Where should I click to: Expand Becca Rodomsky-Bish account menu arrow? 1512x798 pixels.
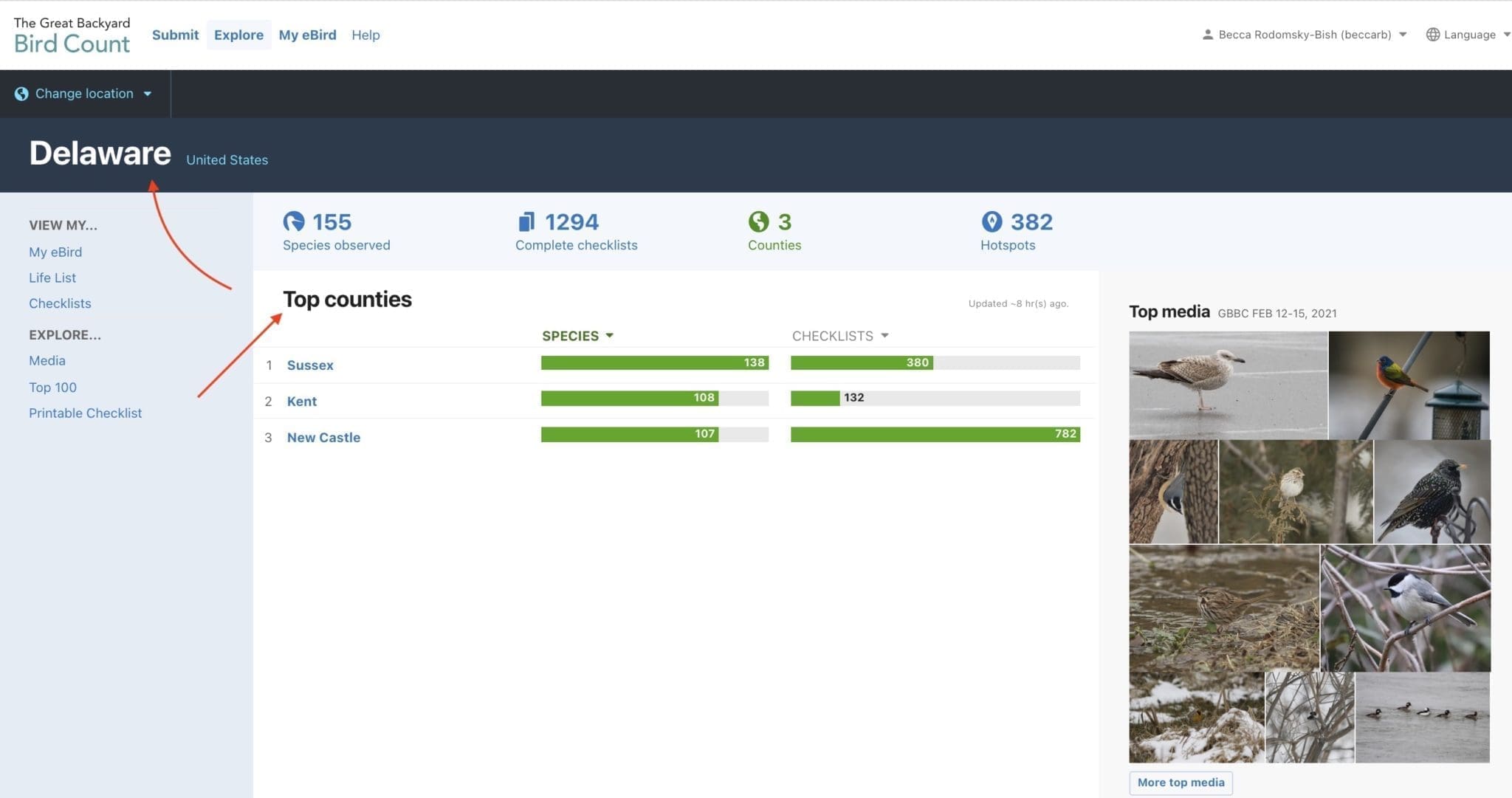tap(1403, 35)
